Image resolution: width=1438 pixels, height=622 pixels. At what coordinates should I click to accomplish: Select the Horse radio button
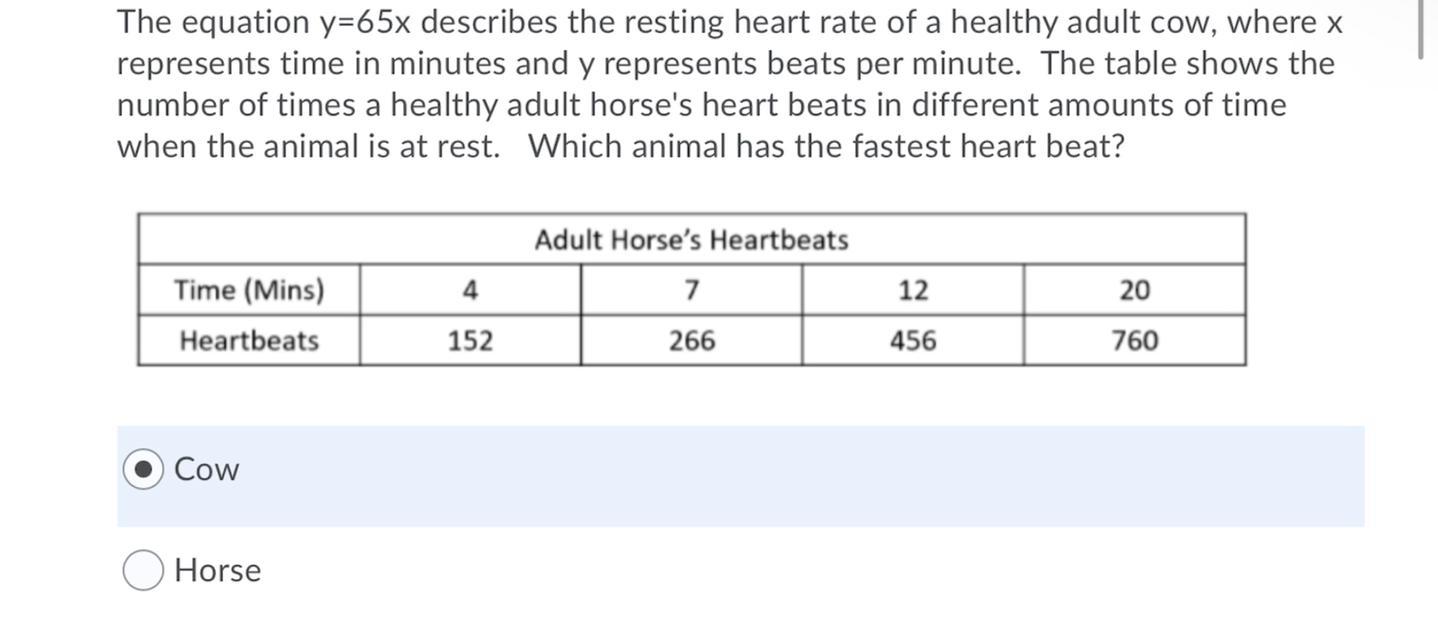[143, 571]
